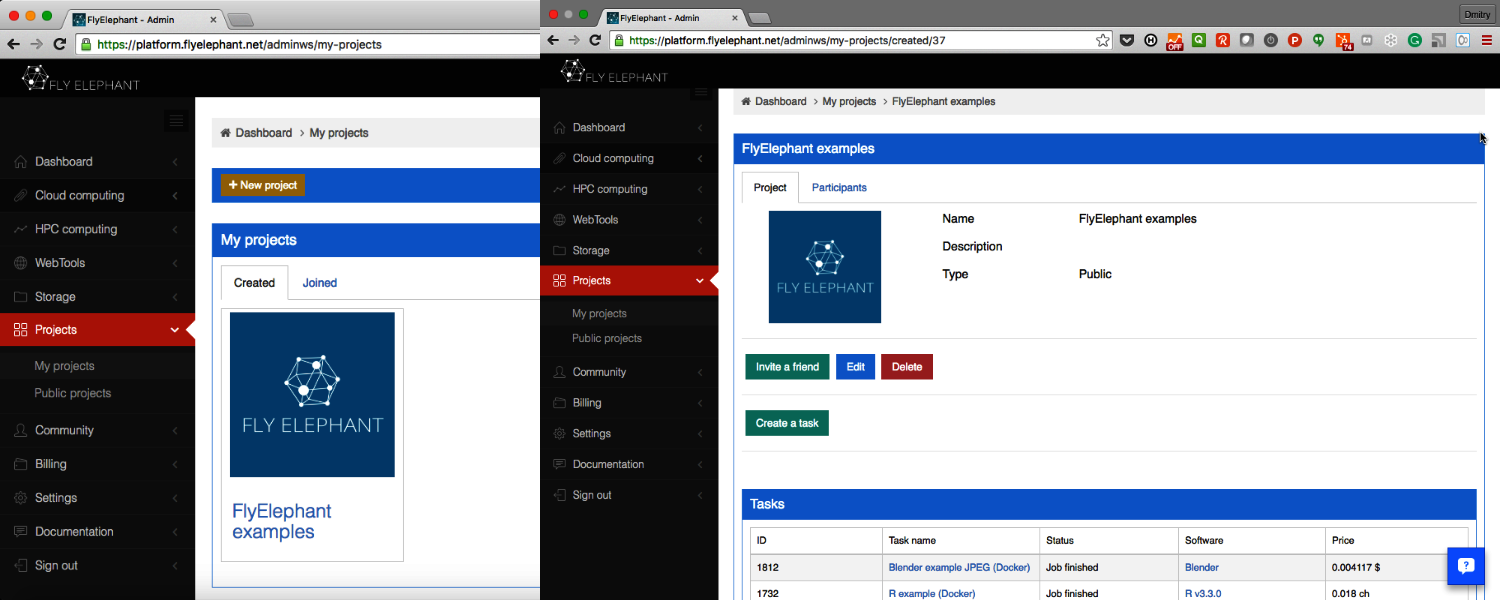Expand HPC computing chevron in right window

700,189
